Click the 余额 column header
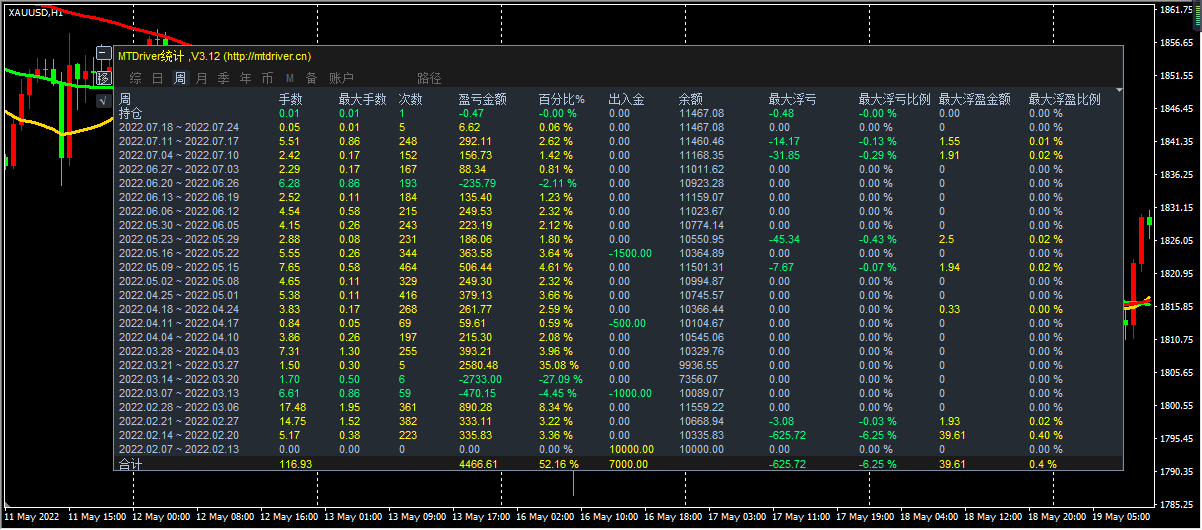Image resolution: width=1202 pixels, height=530 pixels. pos(690,100)
